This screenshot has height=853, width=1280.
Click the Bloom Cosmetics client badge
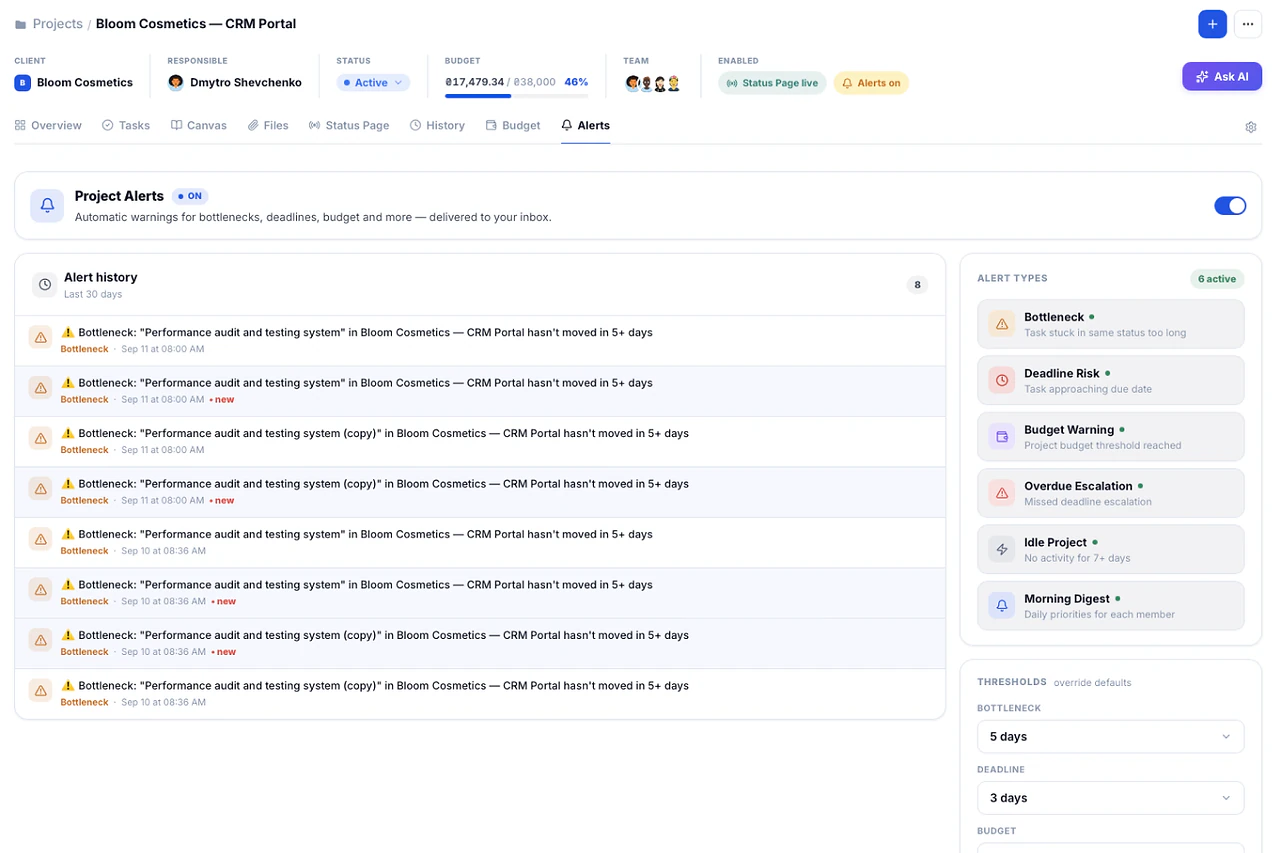(x=22, y=83)
